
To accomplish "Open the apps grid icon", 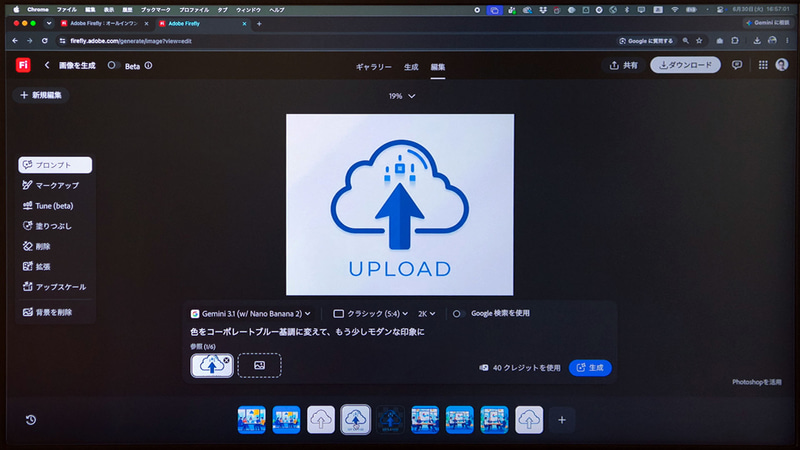I will [x=763, y=65].
